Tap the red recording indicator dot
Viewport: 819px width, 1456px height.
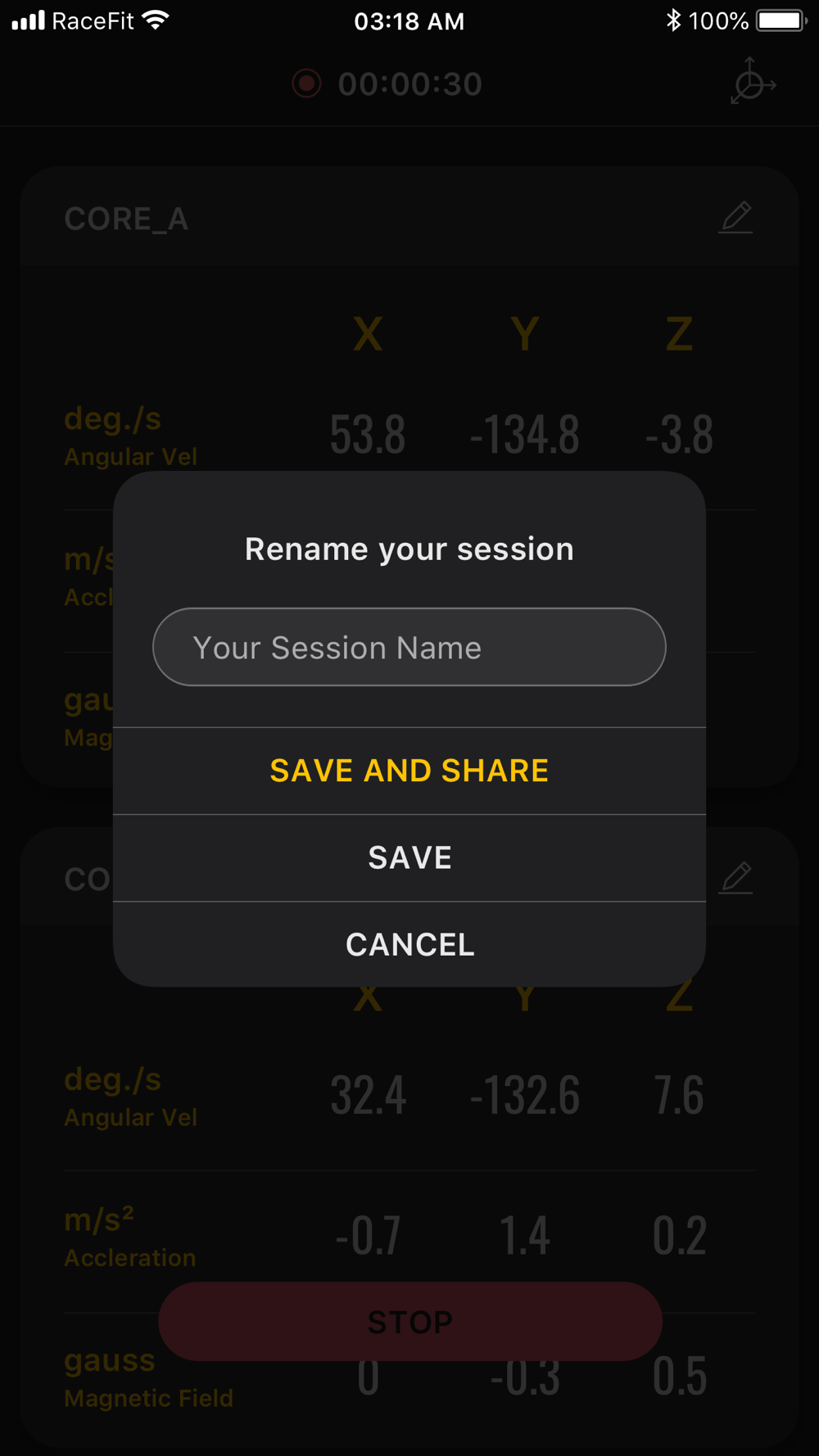306,84
